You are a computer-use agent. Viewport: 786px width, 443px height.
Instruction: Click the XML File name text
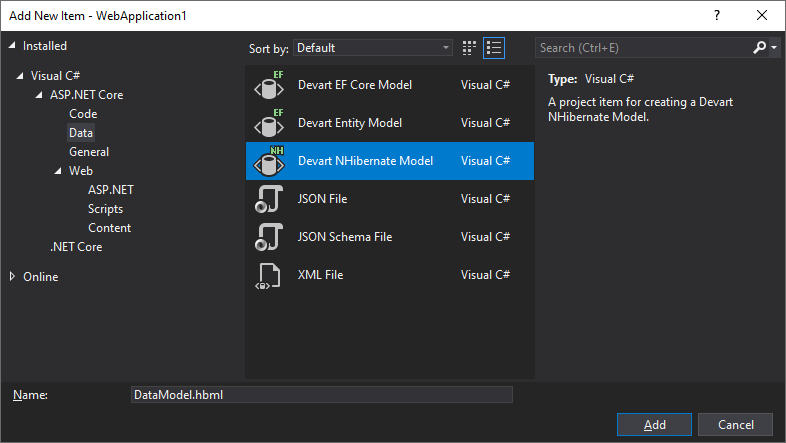[320, 275]
